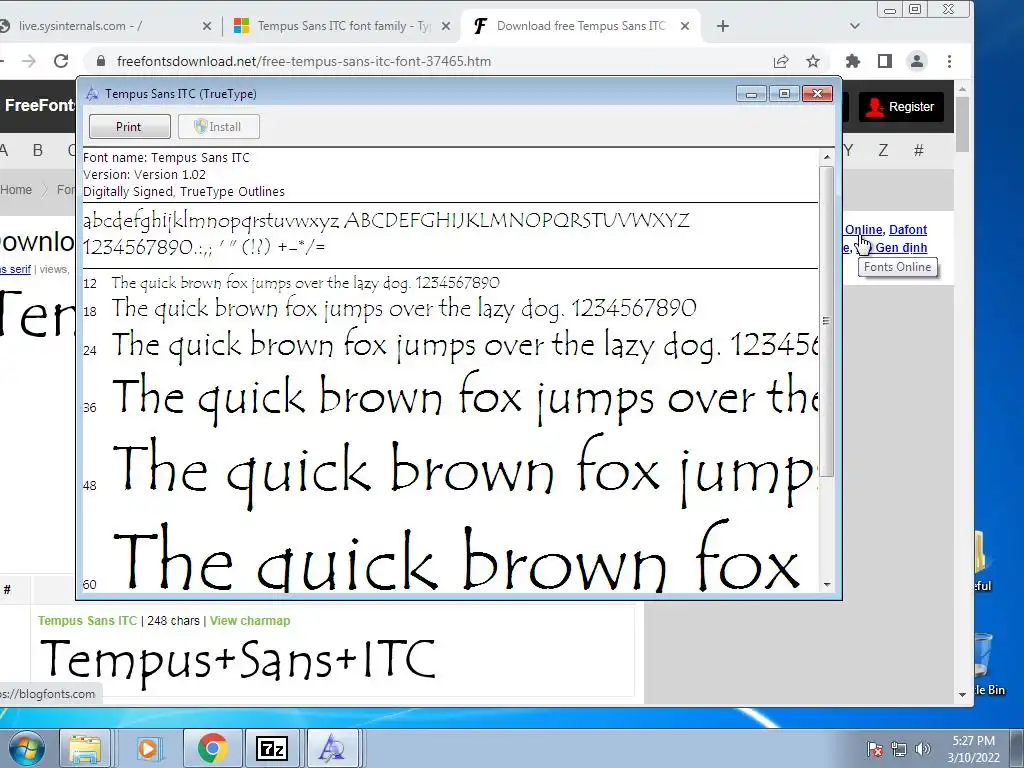1024x768 pixels.
Task: Click the Recycle Bin desktop icon
Action: click(x=989, y=663)
